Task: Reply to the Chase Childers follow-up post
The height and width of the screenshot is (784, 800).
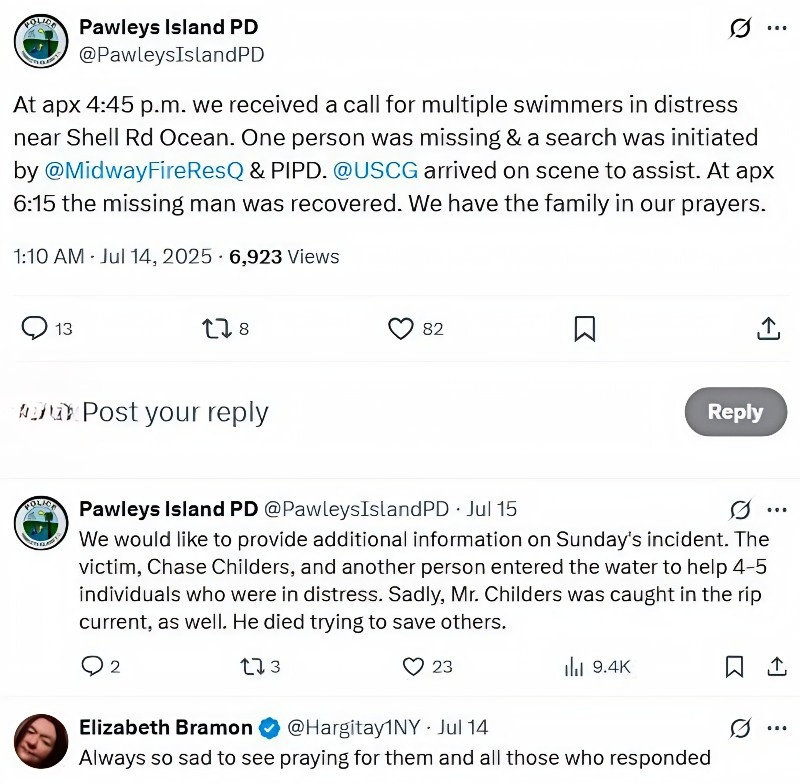Action: [91, 666]
